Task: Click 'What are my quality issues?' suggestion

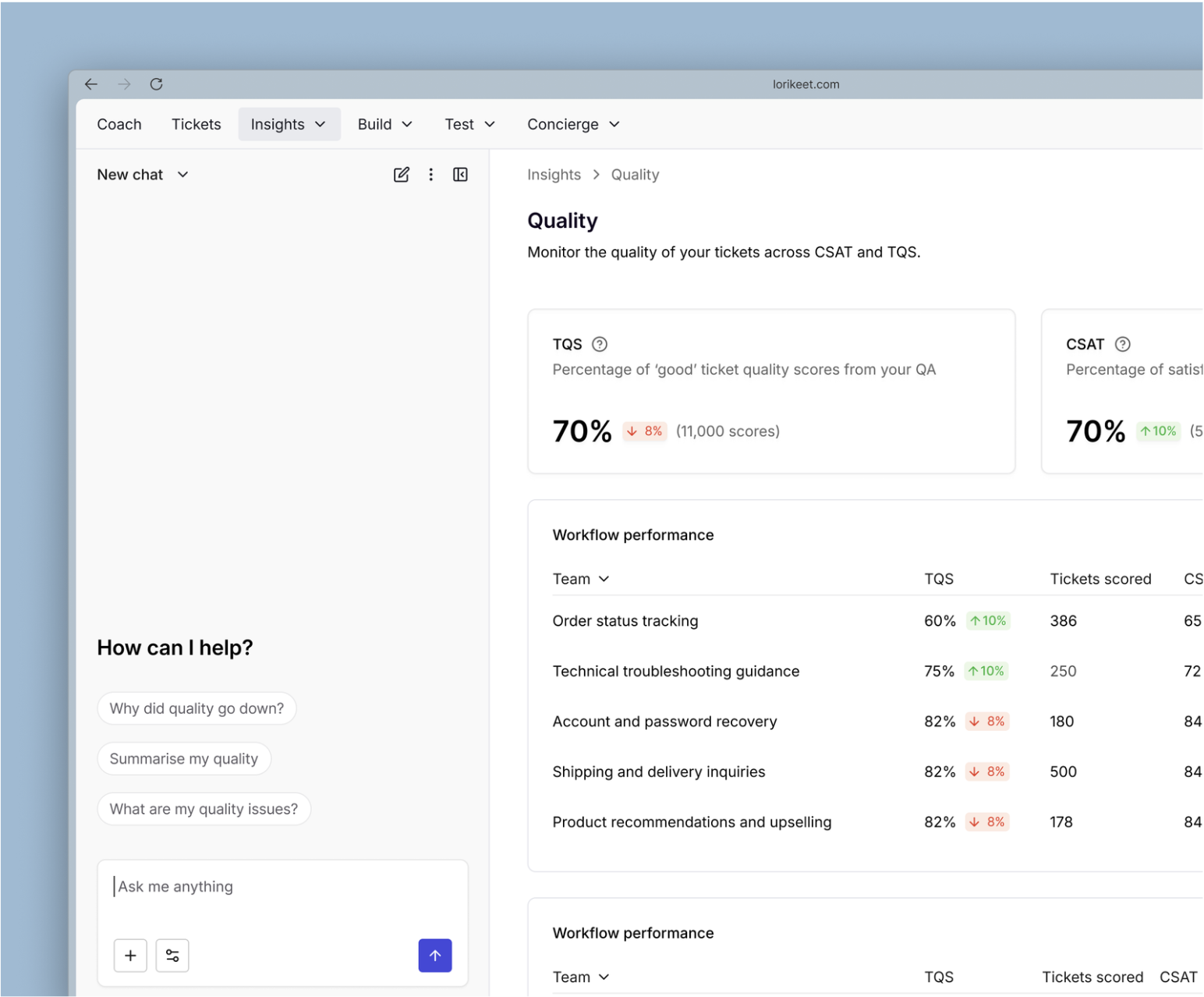Action: click(204, 809)
